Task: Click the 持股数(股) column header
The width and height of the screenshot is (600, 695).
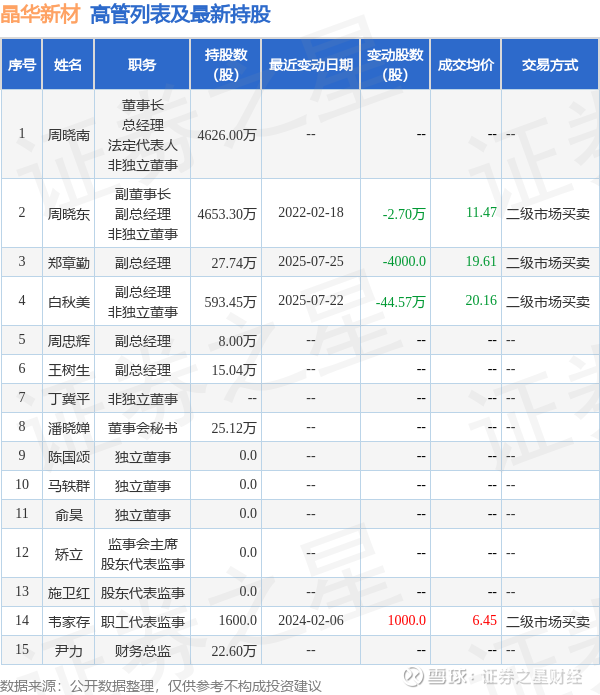Action: [226, 65]
